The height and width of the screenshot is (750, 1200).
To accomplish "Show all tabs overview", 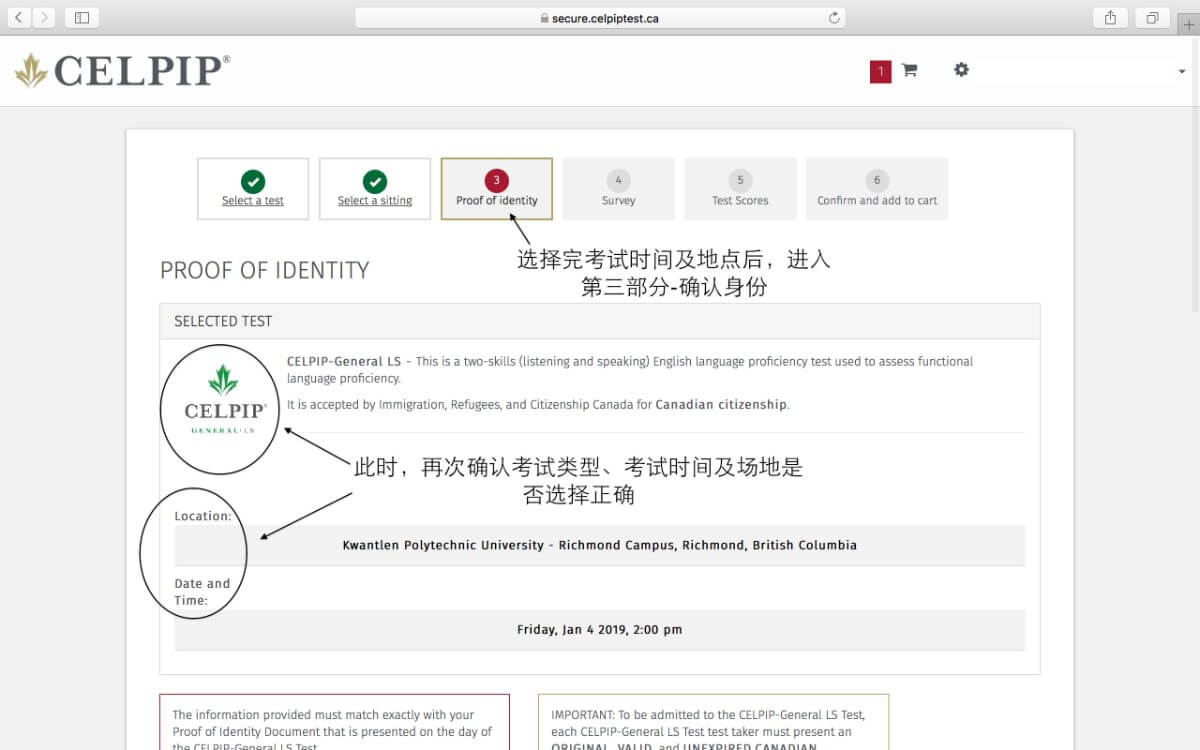I will [1152, 17].
